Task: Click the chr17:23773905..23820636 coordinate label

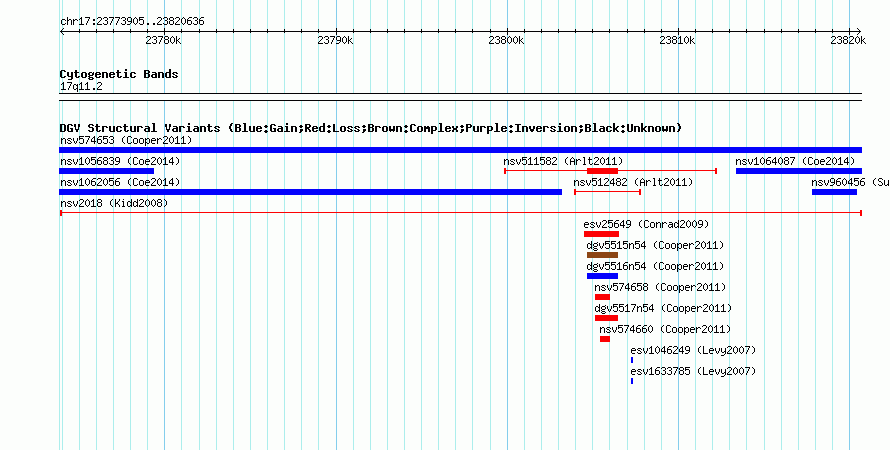Action: [132, 22]
